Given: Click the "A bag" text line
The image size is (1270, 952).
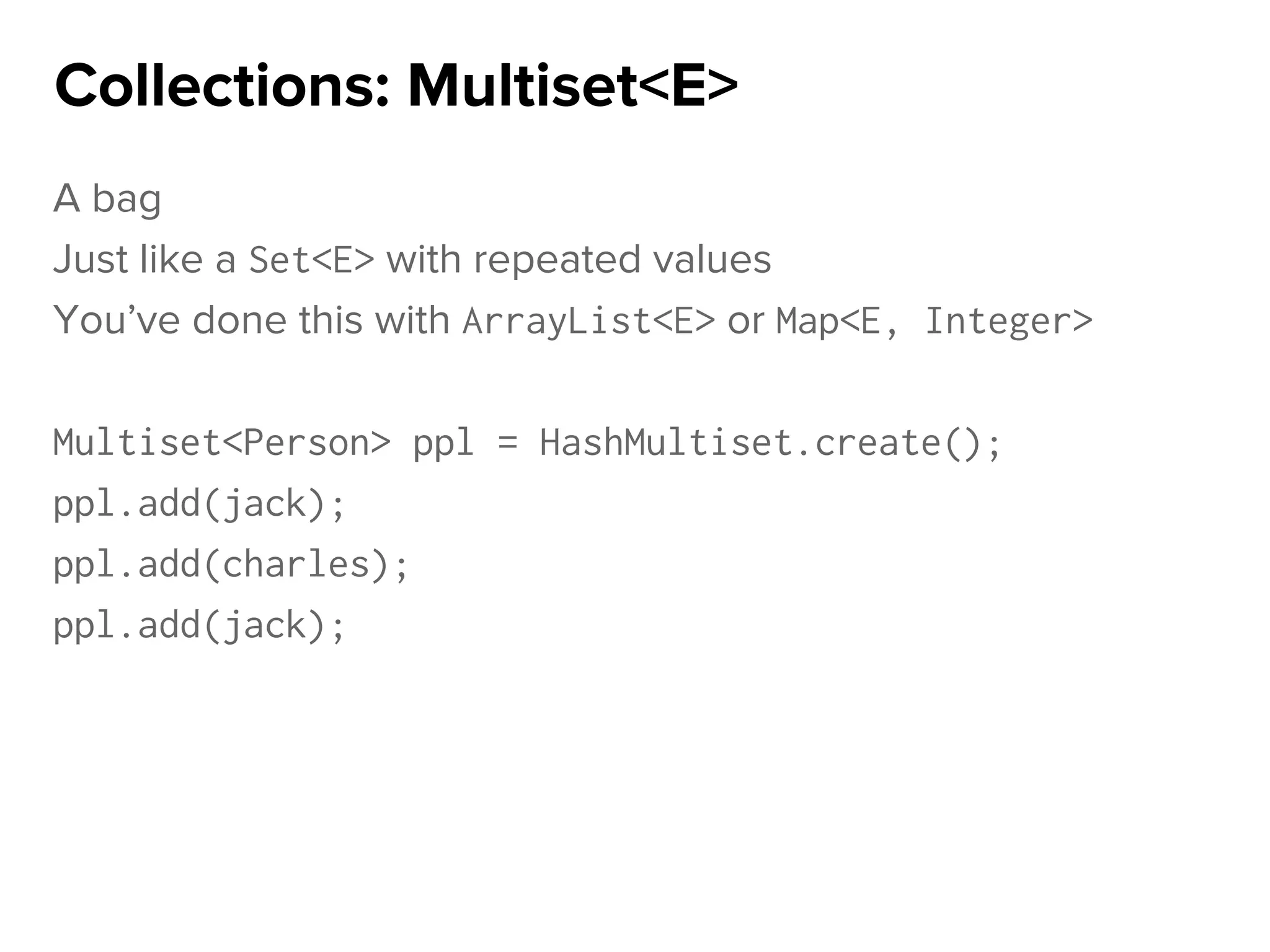Looking at the screenshot, I should pos(107,199).
